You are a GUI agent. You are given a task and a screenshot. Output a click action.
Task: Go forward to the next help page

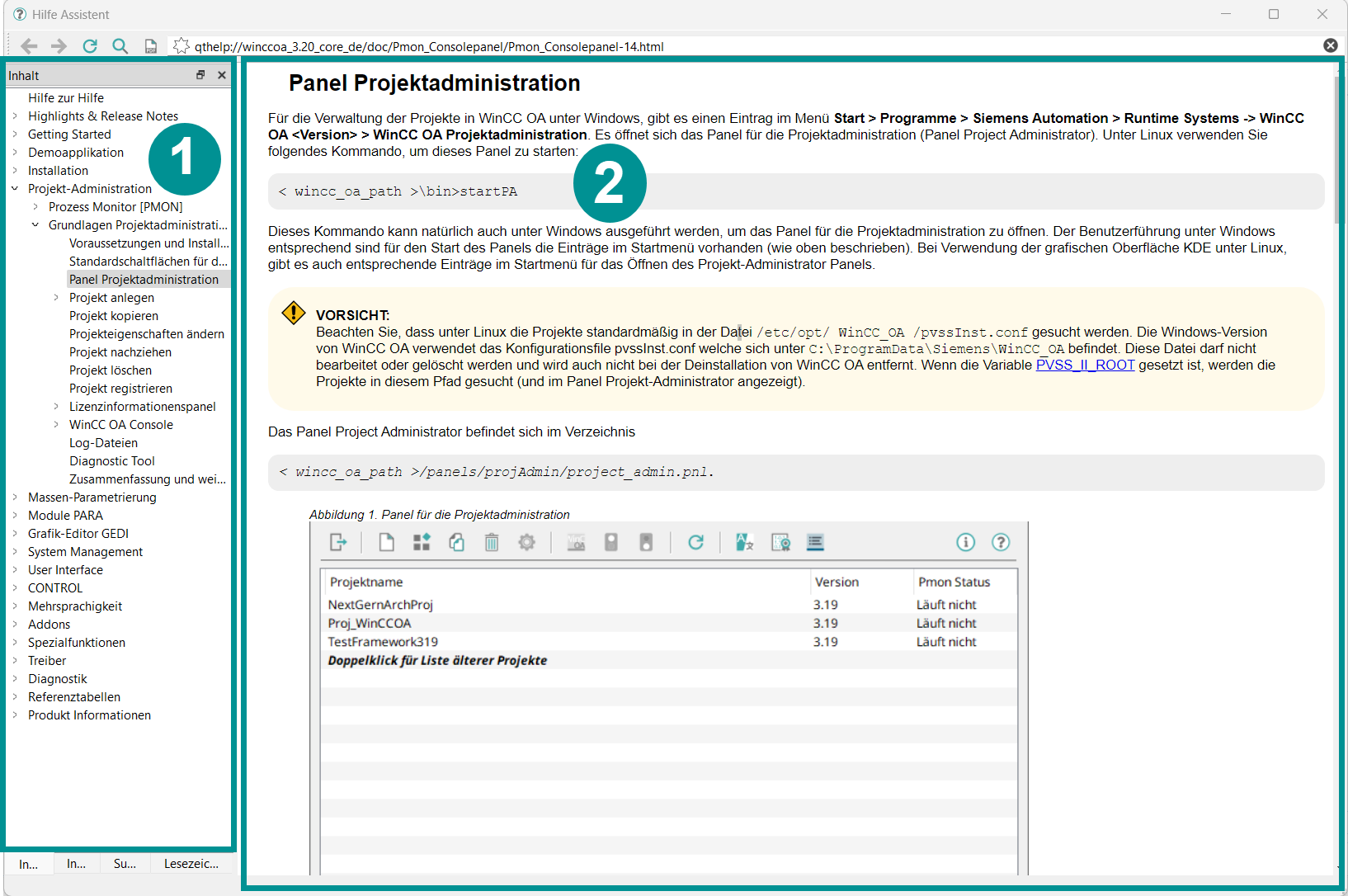point(59,46)
